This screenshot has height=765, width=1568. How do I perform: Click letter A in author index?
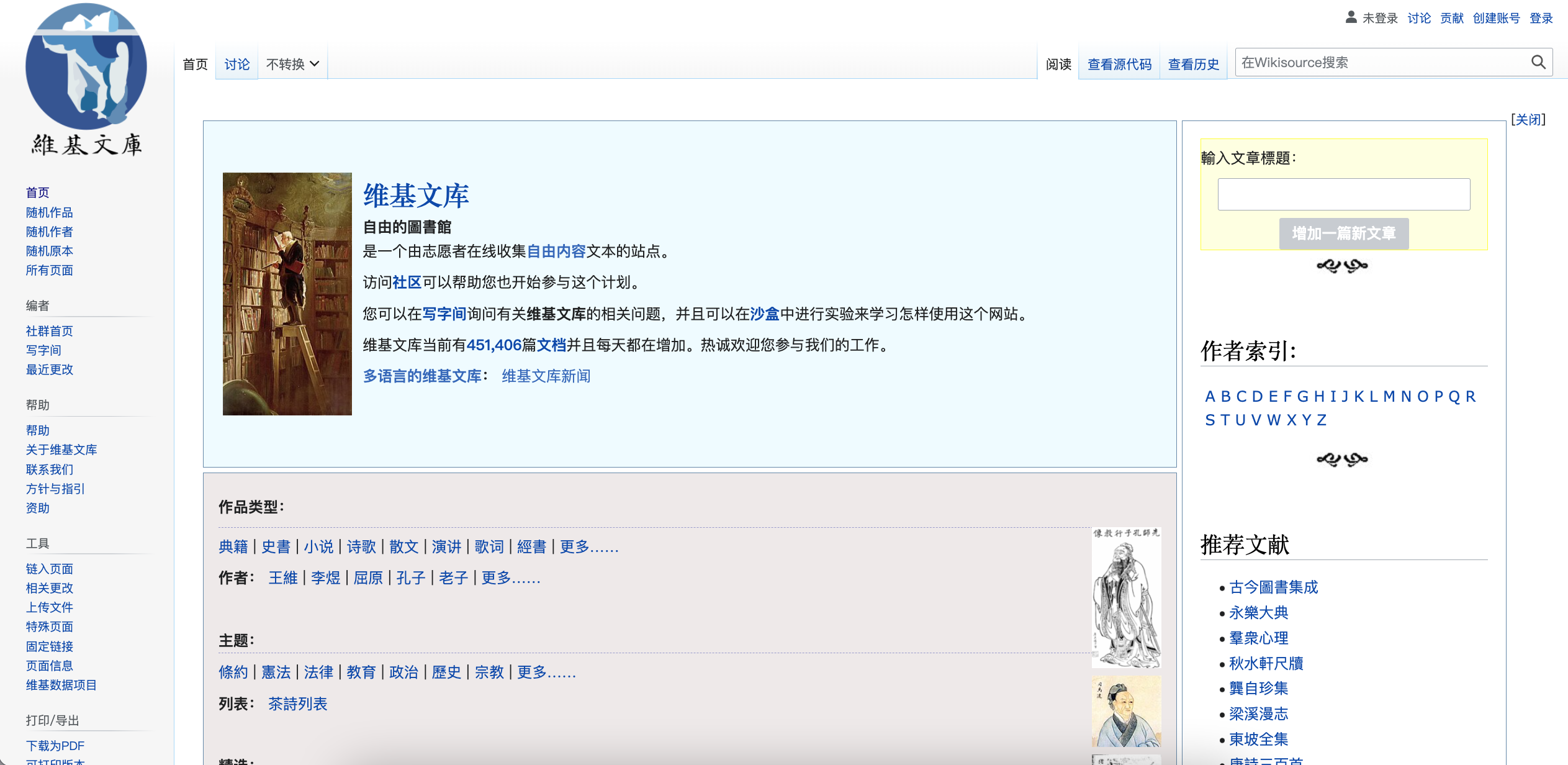[1210, 396]
